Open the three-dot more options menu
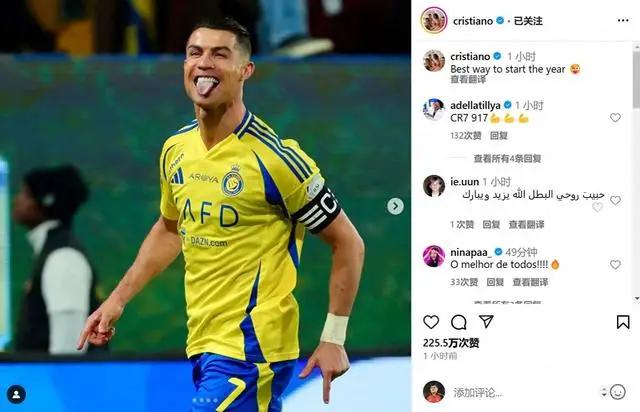This screenshot has width=640, height=412. coord(623,20)
